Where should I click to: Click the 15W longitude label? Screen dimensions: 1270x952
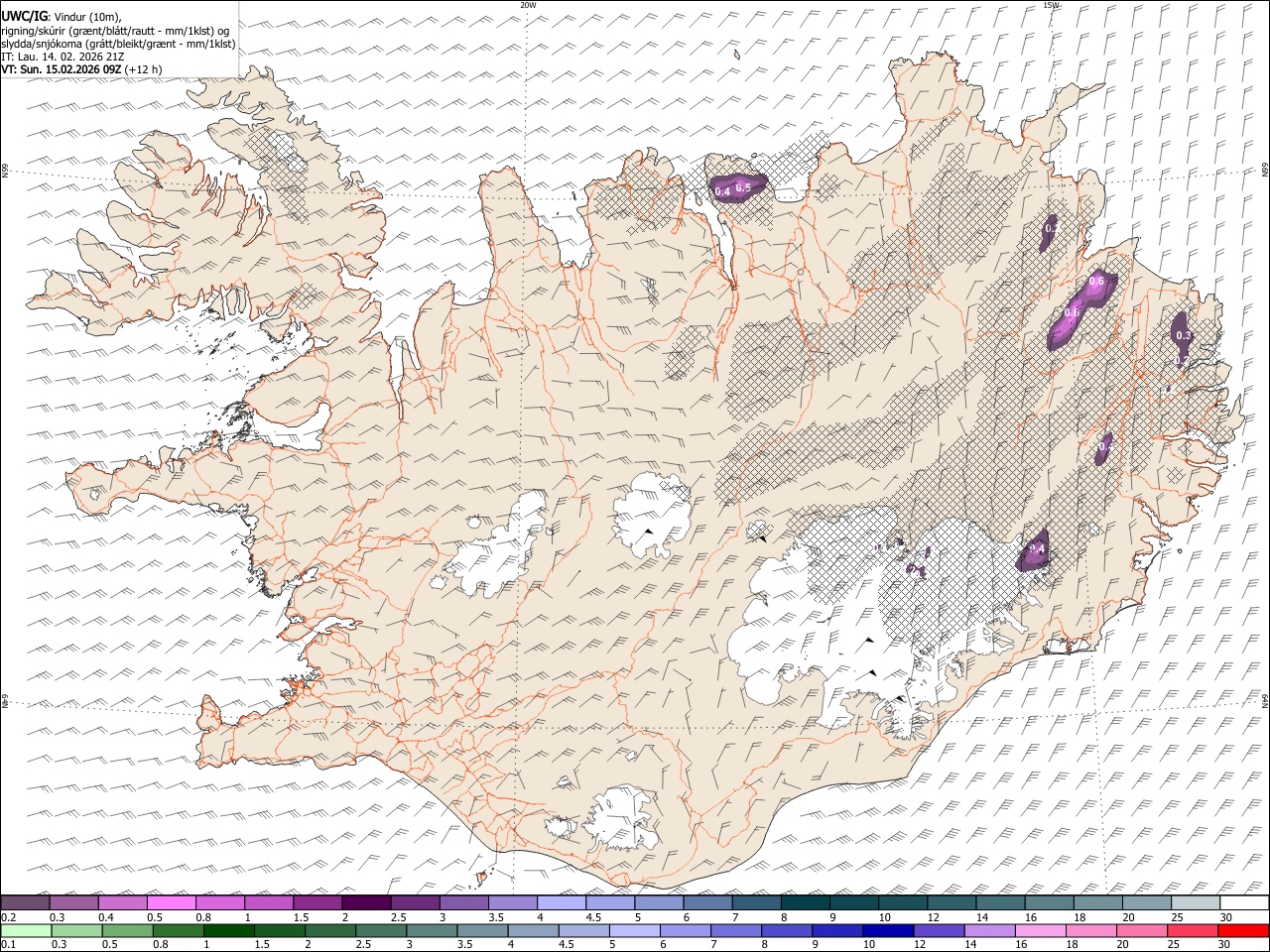tap(1052, 5)
